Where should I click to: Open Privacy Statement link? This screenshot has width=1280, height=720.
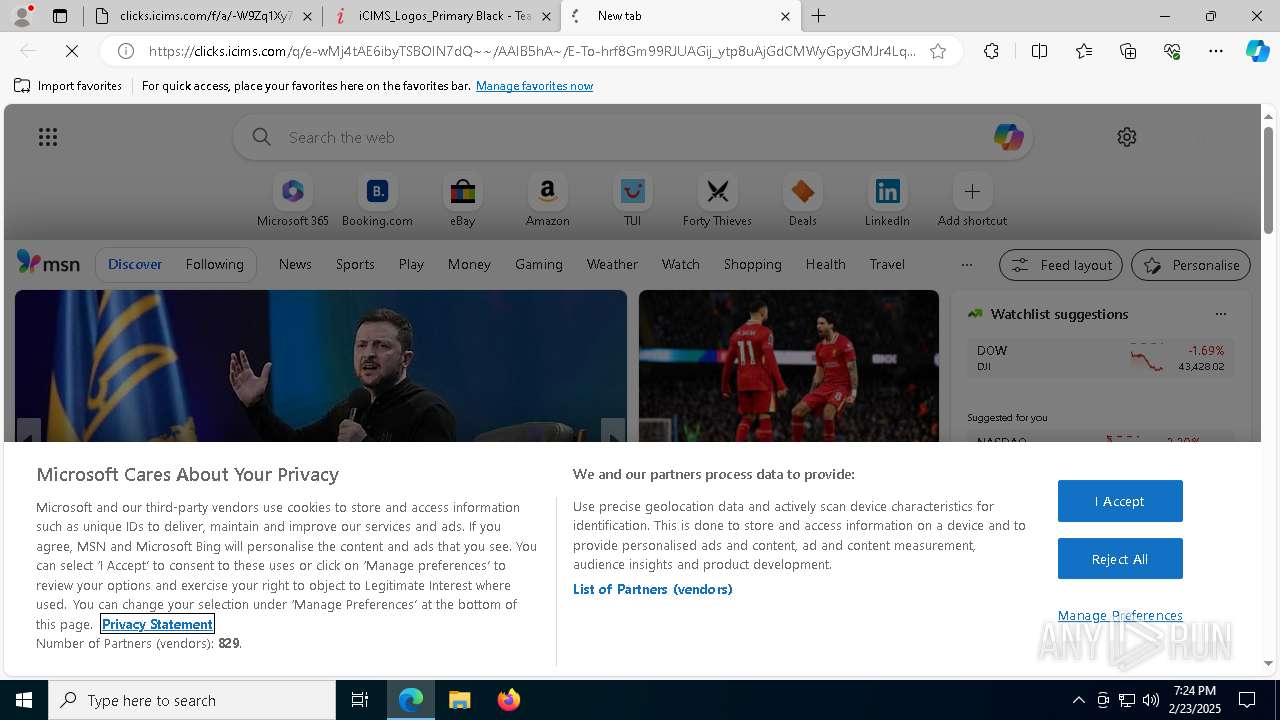(x=157, y=624)
